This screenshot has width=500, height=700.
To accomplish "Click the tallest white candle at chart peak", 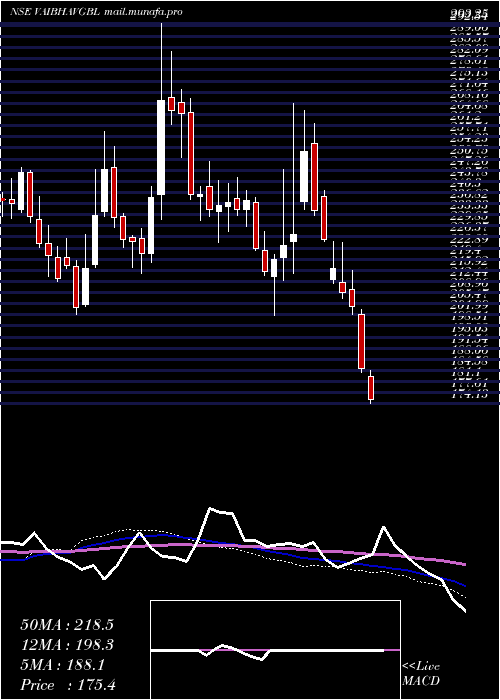I will click(x=161, y=147).
